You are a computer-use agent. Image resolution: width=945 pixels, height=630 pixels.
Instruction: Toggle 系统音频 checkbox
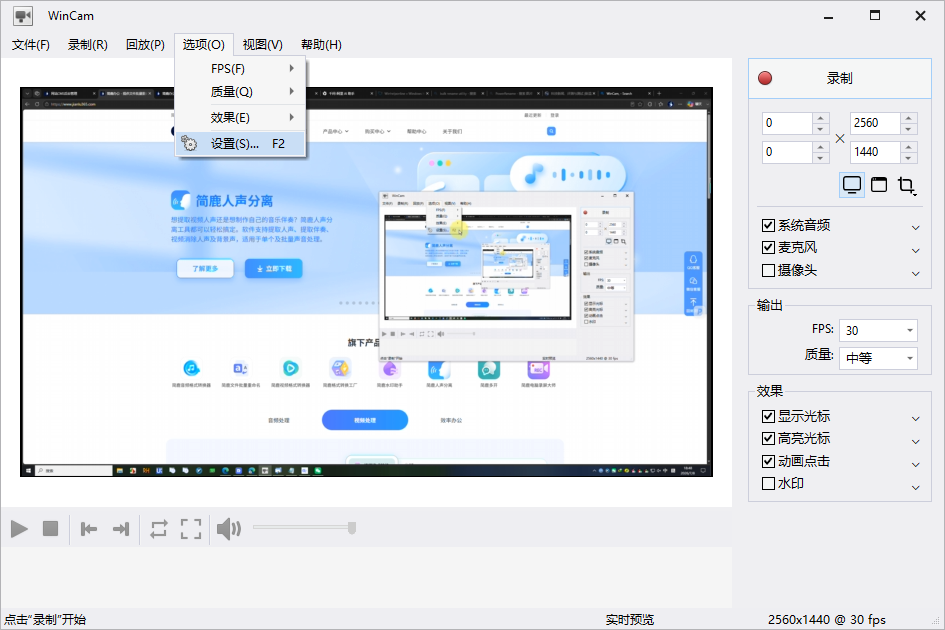pos(768,225)
